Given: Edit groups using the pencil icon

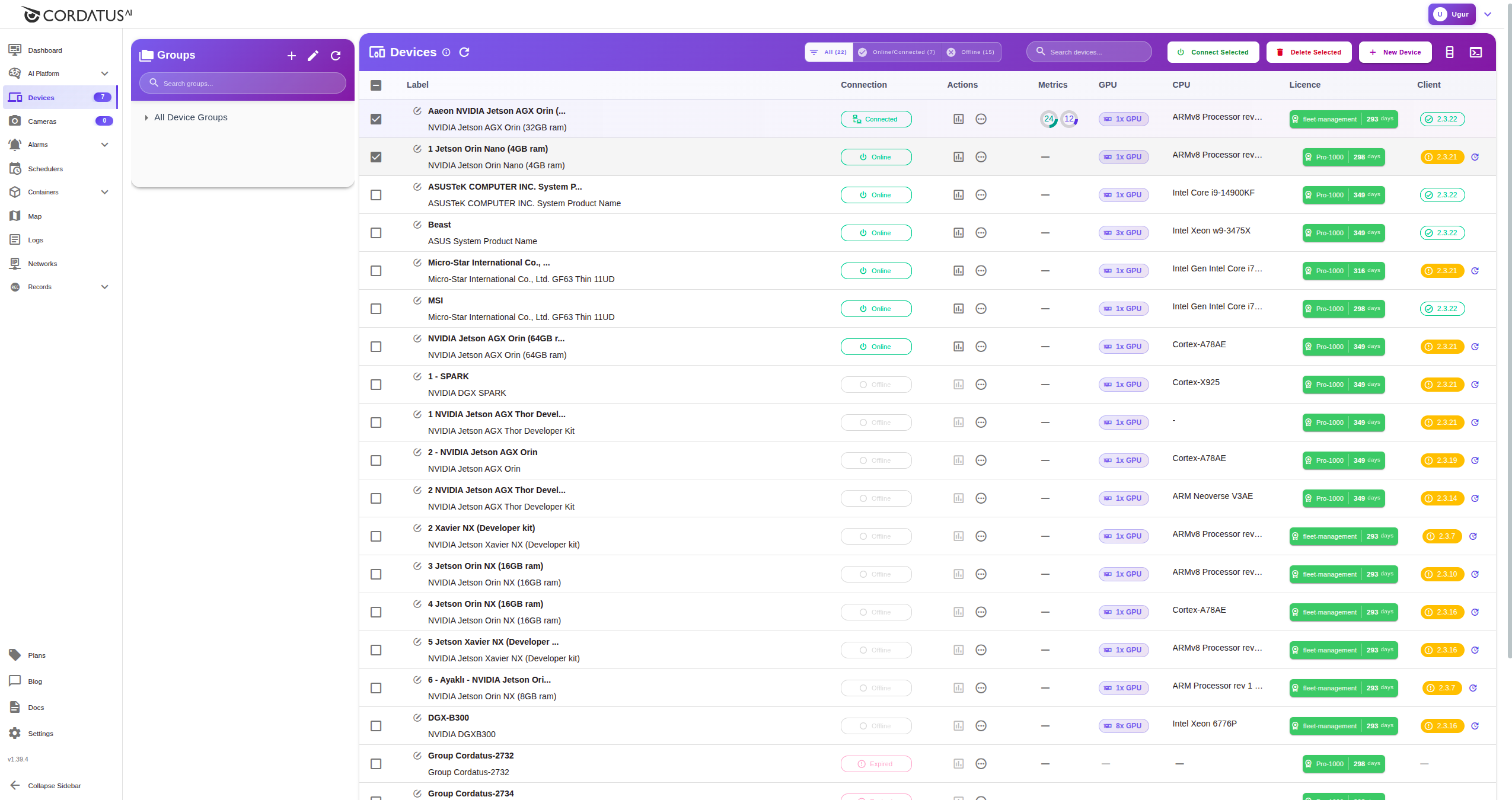Looking at the screenshot, I should [313, 55].
